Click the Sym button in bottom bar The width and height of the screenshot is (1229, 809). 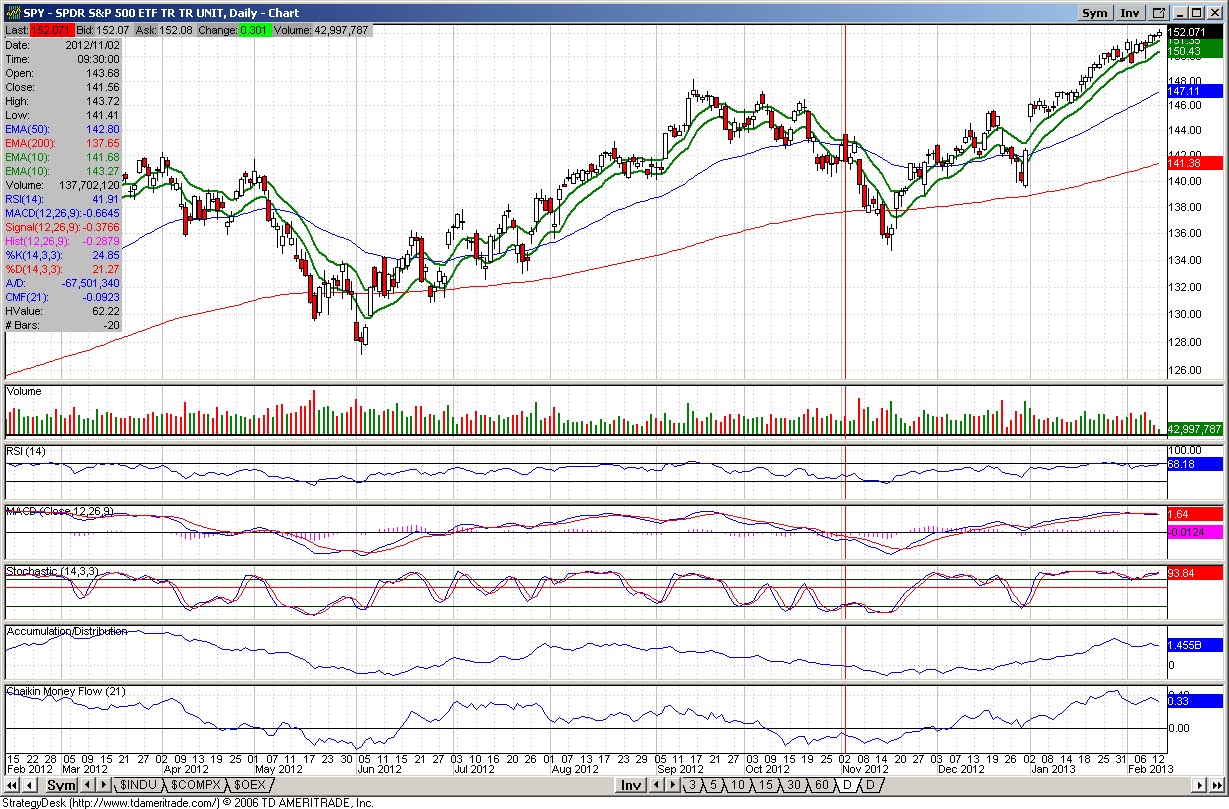point(62,785)
